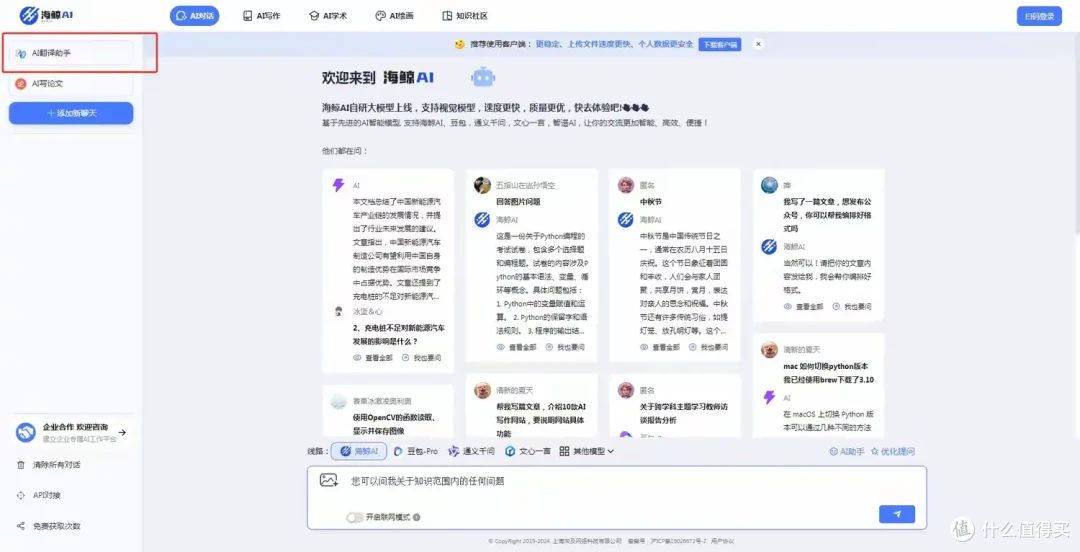This screenshot has width=1080, height=552.
Task: Click the 匿名 avatar on the 中秋节 card
Action: [626, 185]
